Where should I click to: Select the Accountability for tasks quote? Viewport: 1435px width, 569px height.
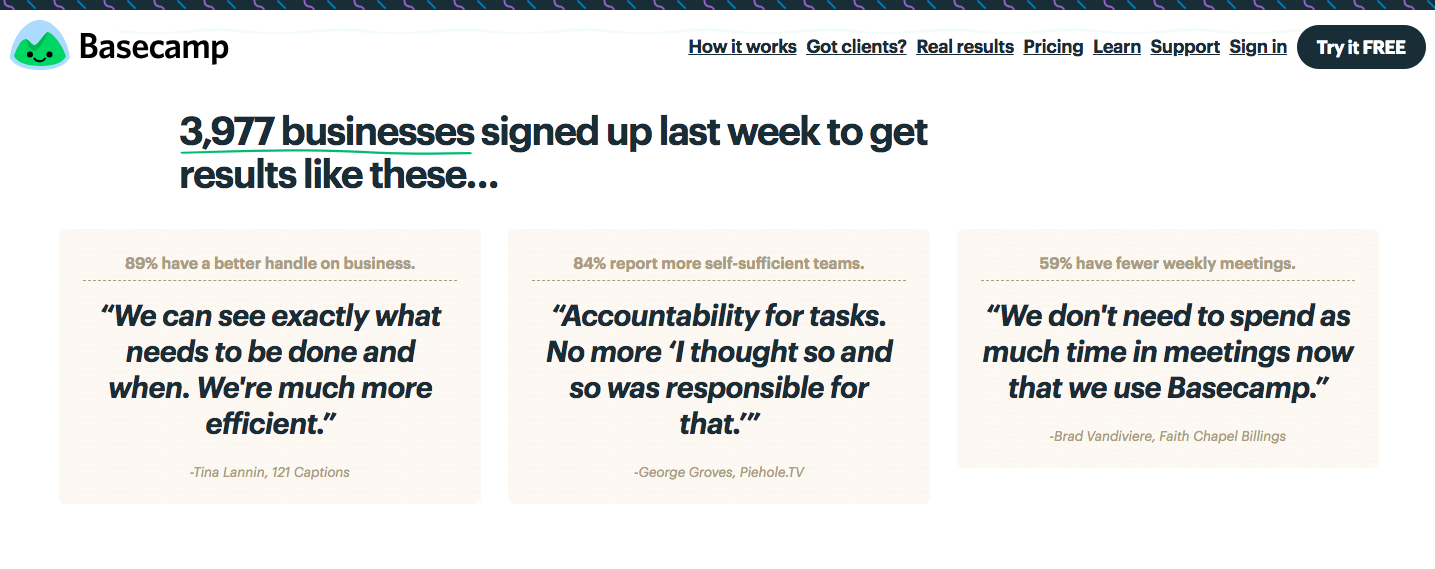718,370
